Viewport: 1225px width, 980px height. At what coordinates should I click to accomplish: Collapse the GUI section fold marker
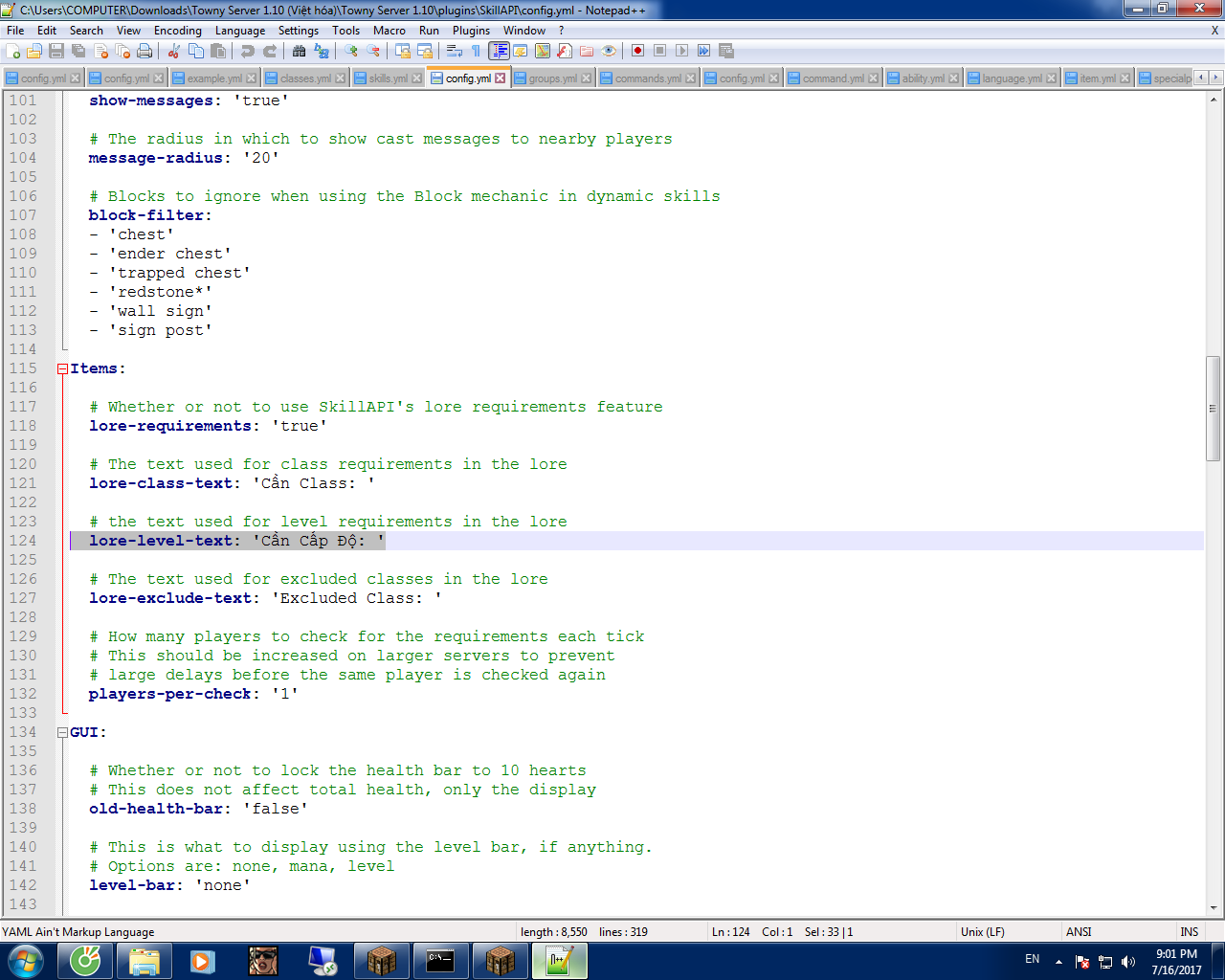[62, 732]
